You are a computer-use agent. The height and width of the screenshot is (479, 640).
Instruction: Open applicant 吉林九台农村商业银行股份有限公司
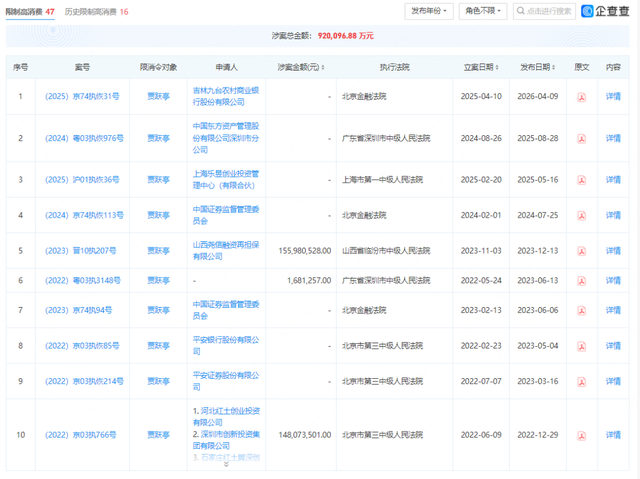tap(226, 96)
